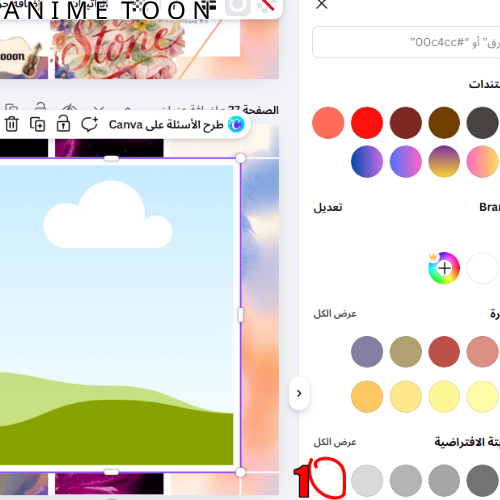This screenshot has height=500, width=500.
Task: Pick the white swatch beside rainbow plus
Action: 483,268
